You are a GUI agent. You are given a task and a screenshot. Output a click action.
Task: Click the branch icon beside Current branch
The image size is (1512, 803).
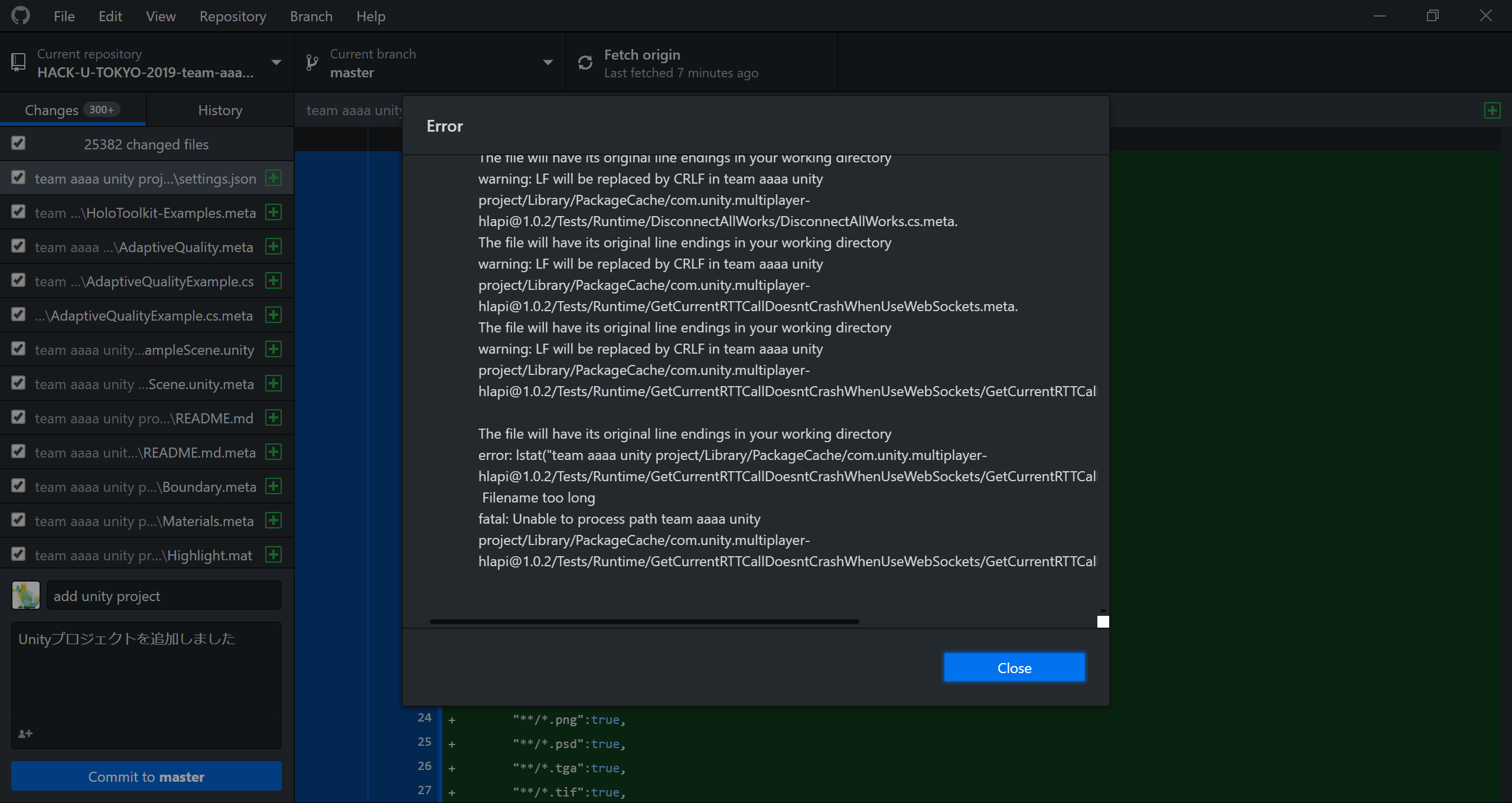click(x=312, y=63)
